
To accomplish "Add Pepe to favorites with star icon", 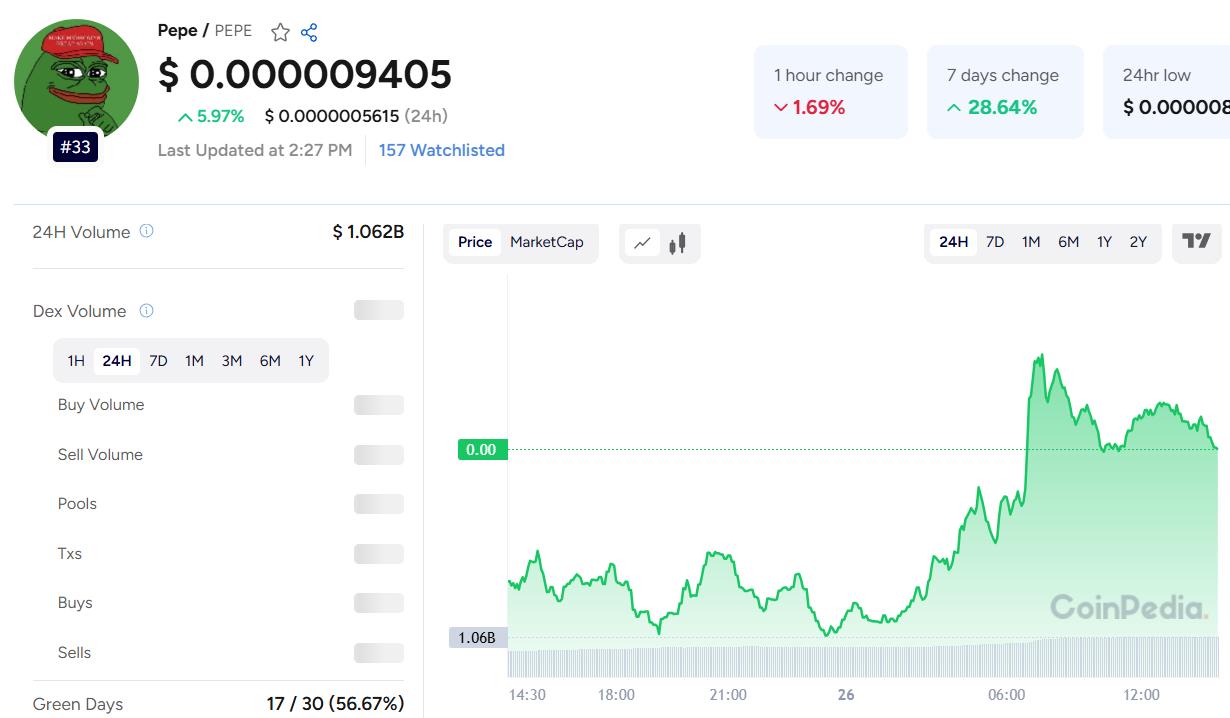I will pos(280,32).
